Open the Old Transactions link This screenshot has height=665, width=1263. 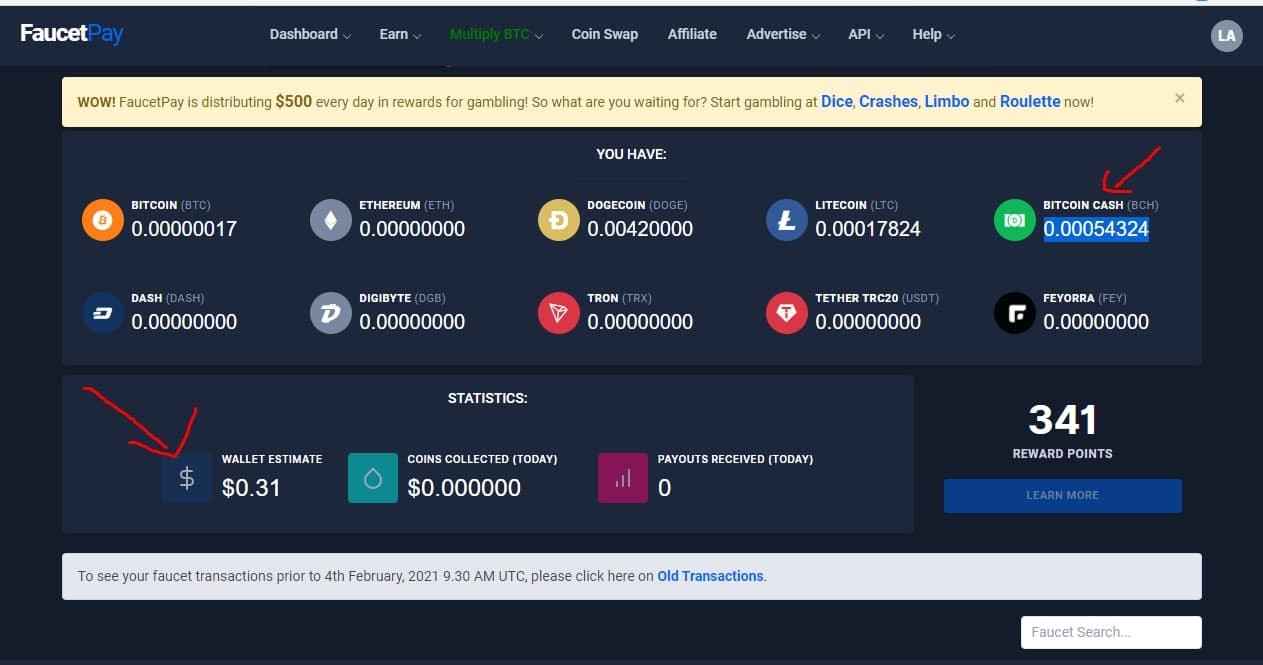[x=710, y=576]
